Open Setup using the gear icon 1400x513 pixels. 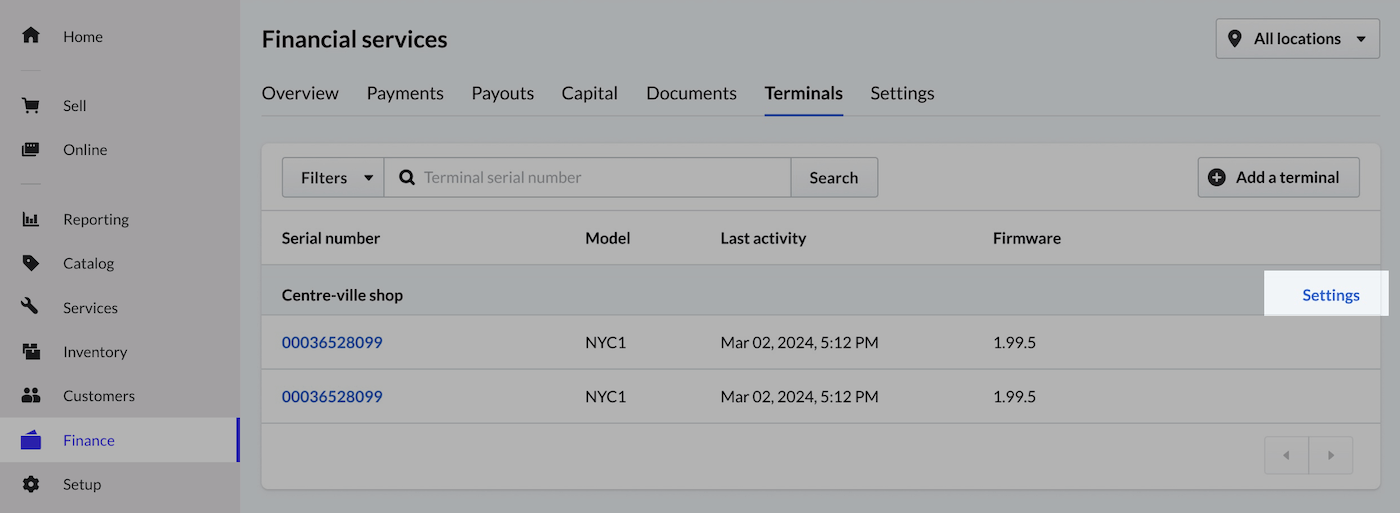(31, 484)
